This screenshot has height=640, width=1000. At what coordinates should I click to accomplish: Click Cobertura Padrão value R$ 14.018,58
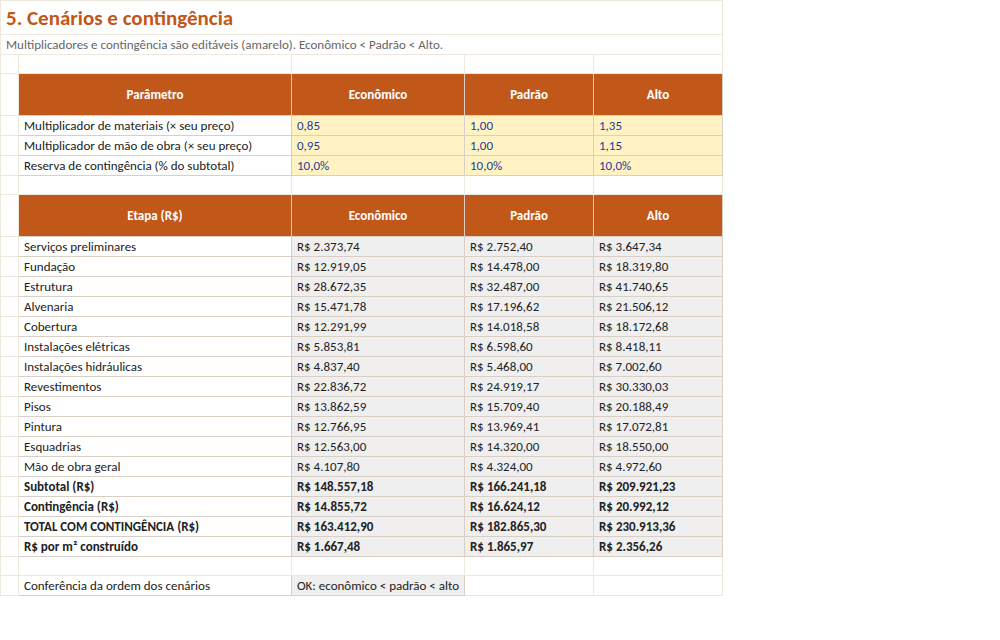coord(529,326)
